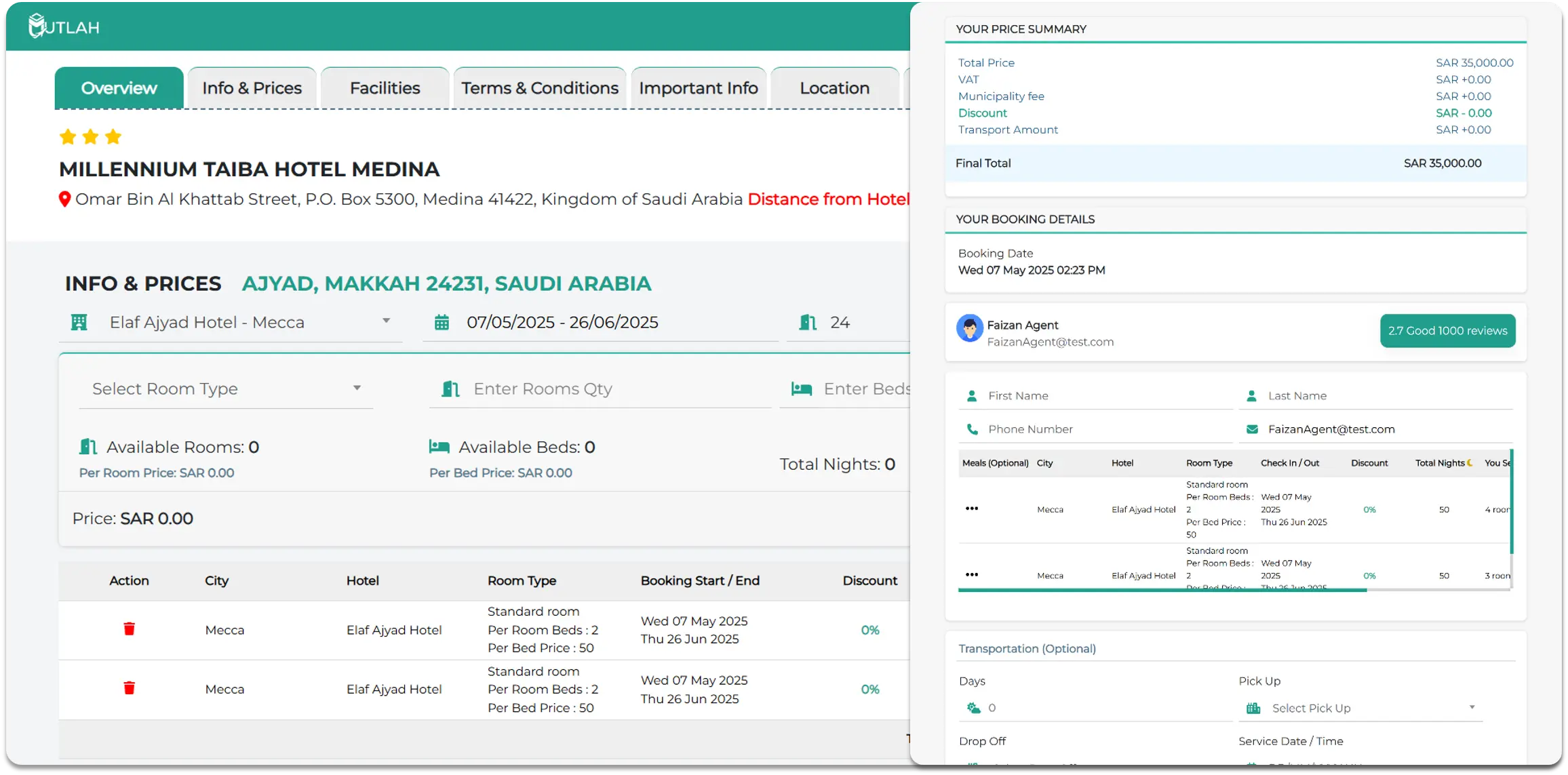Open the calendar icon for booking dates

(x=442, y=323)
